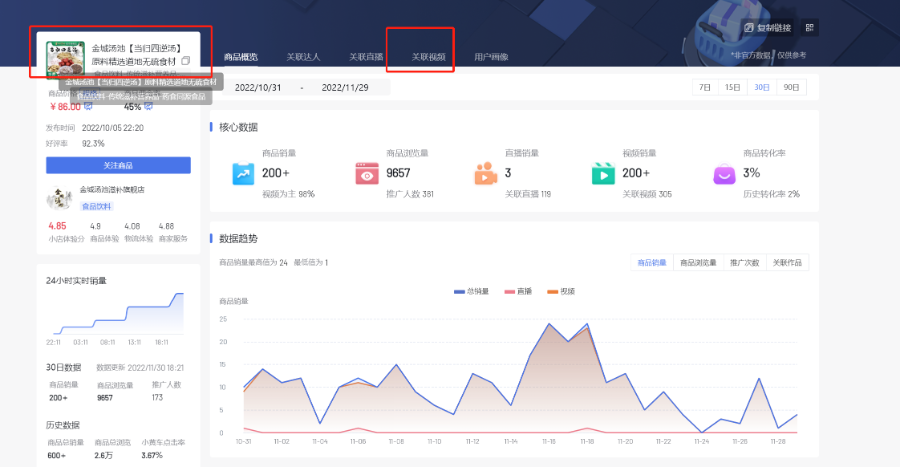Select the 15日 time range

[732, 87]
